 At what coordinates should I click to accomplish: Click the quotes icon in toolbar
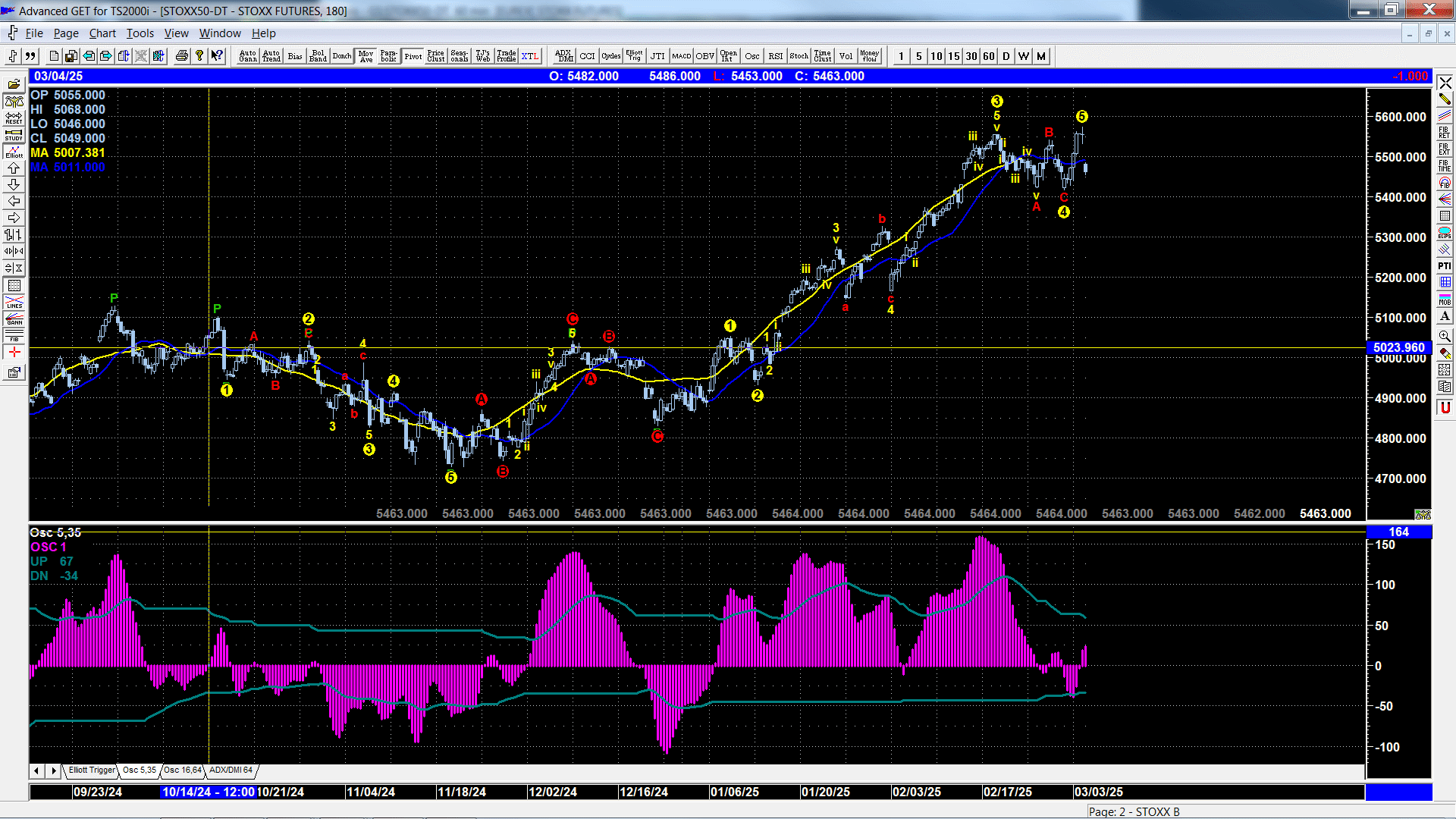(x=30, y=56)
